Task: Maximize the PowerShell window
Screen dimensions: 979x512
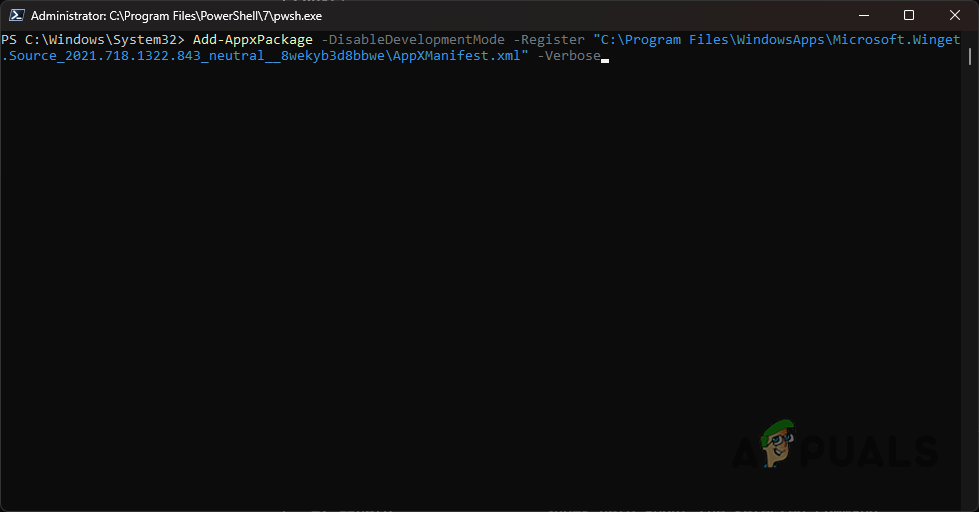Action: tap(909, 16)
